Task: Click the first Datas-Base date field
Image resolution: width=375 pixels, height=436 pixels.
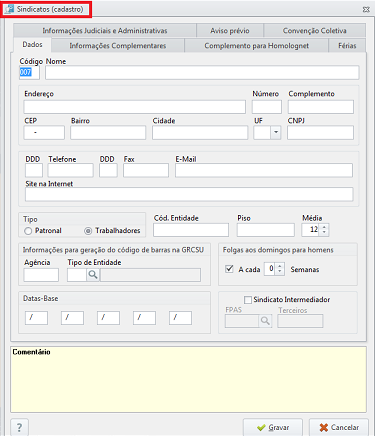Action: point(36,318)
